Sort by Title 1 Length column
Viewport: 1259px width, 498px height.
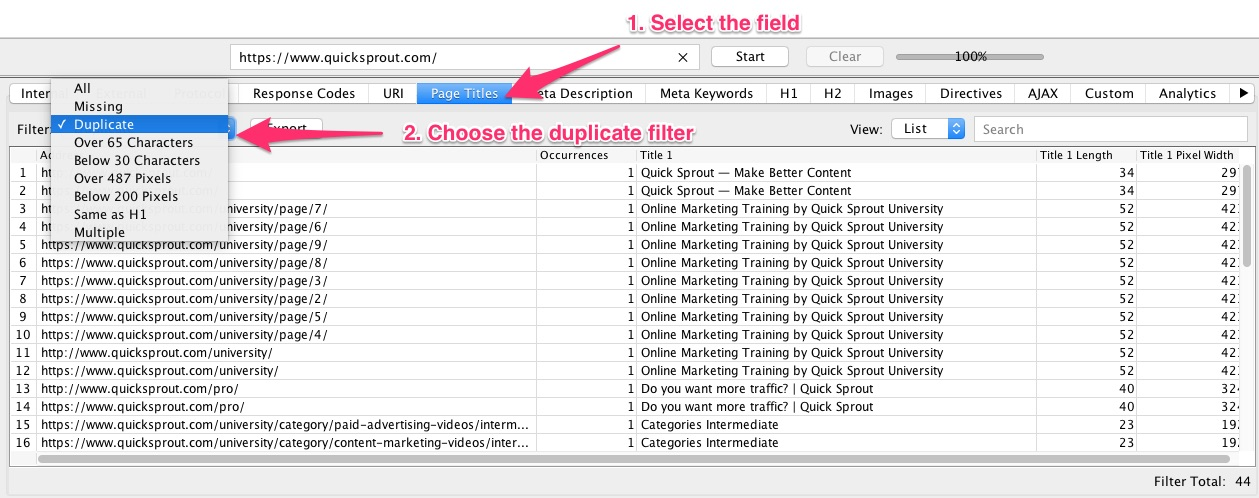click(1087, 155)
